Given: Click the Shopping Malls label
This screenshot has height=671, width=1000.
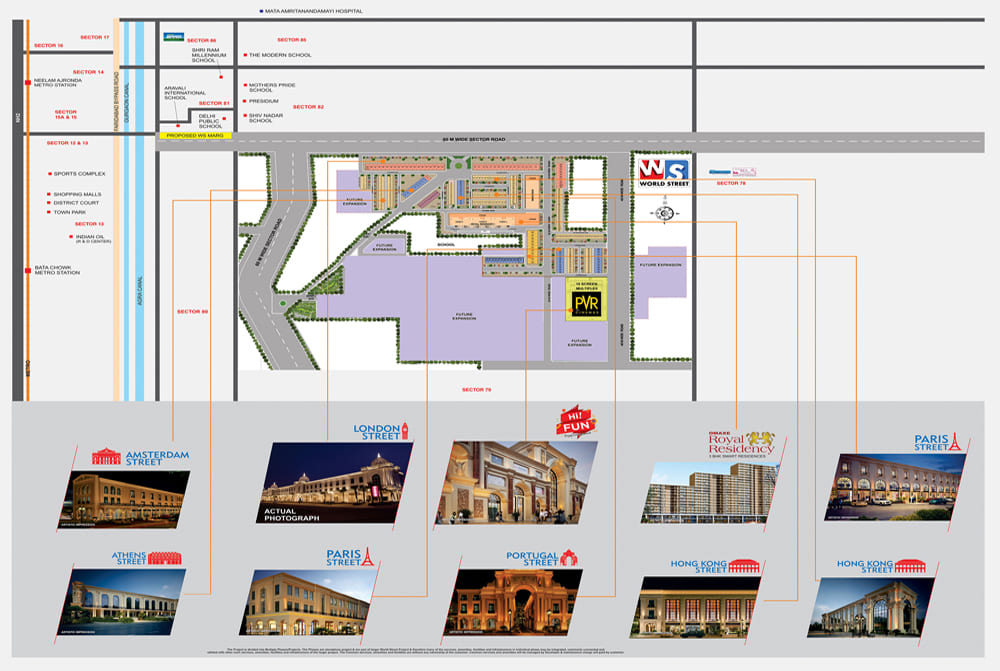Looking at the screenshot, I should pyautogui.click(x=78, y=194).
